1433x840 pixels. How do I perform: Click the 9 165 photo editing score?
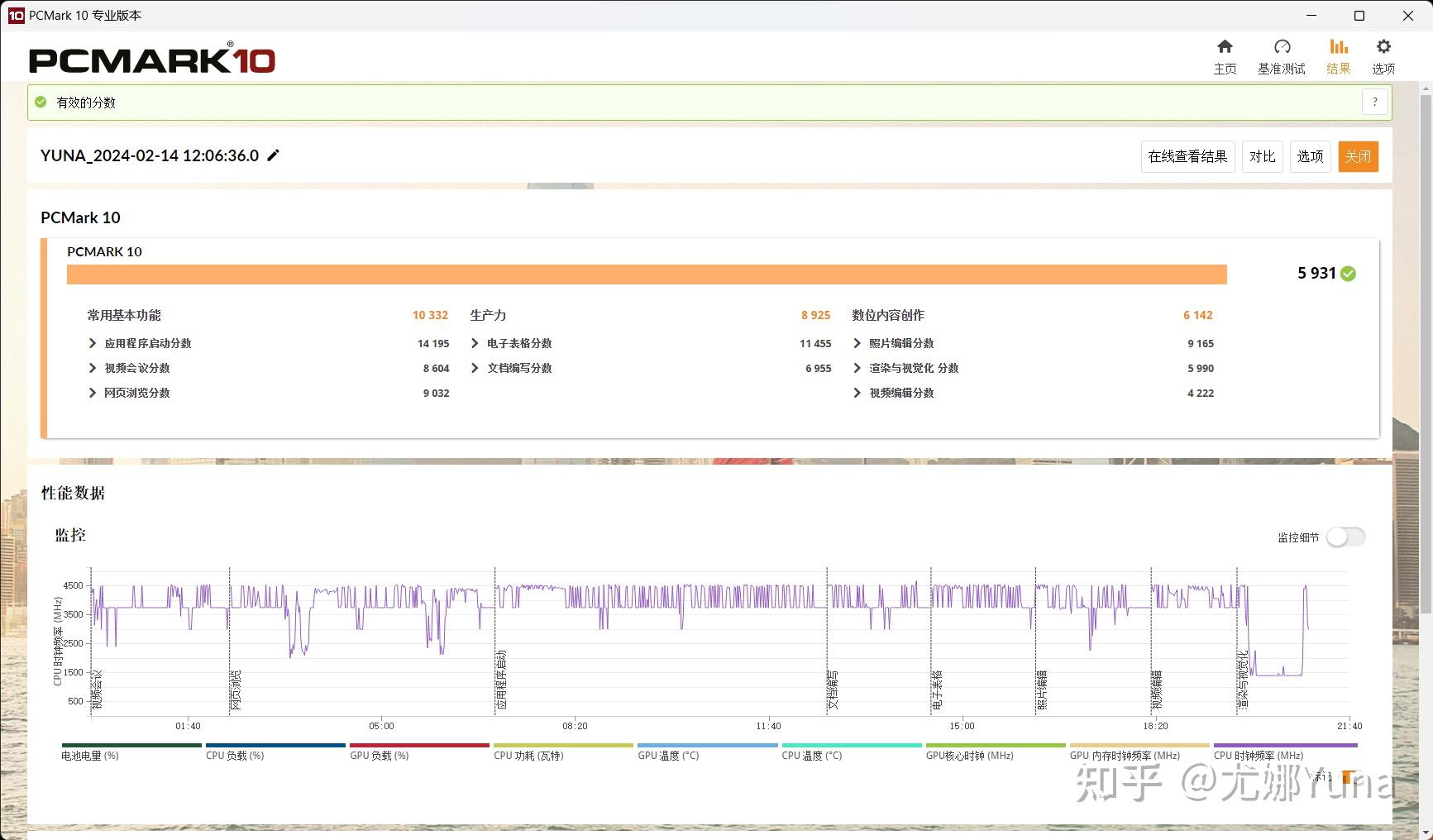1201,343
